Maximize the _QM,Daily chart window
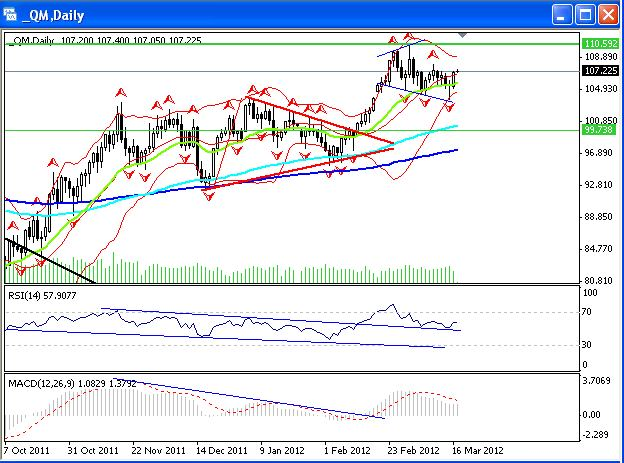 585,15
